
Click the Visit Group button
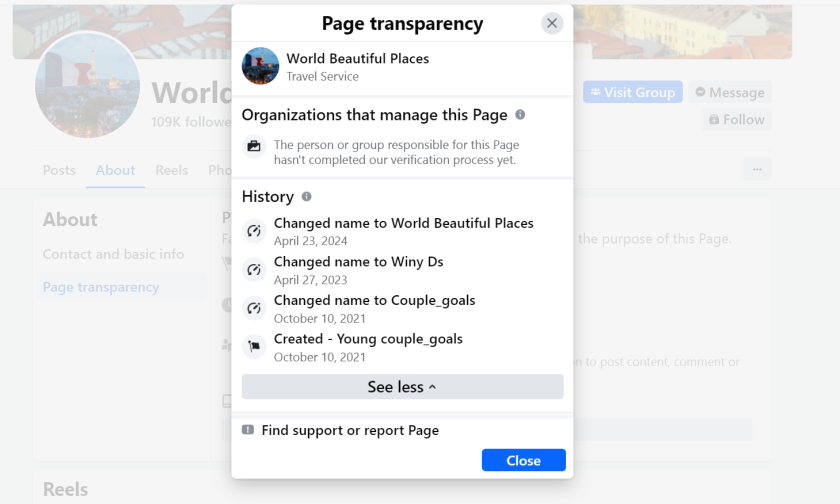[633, 92]
